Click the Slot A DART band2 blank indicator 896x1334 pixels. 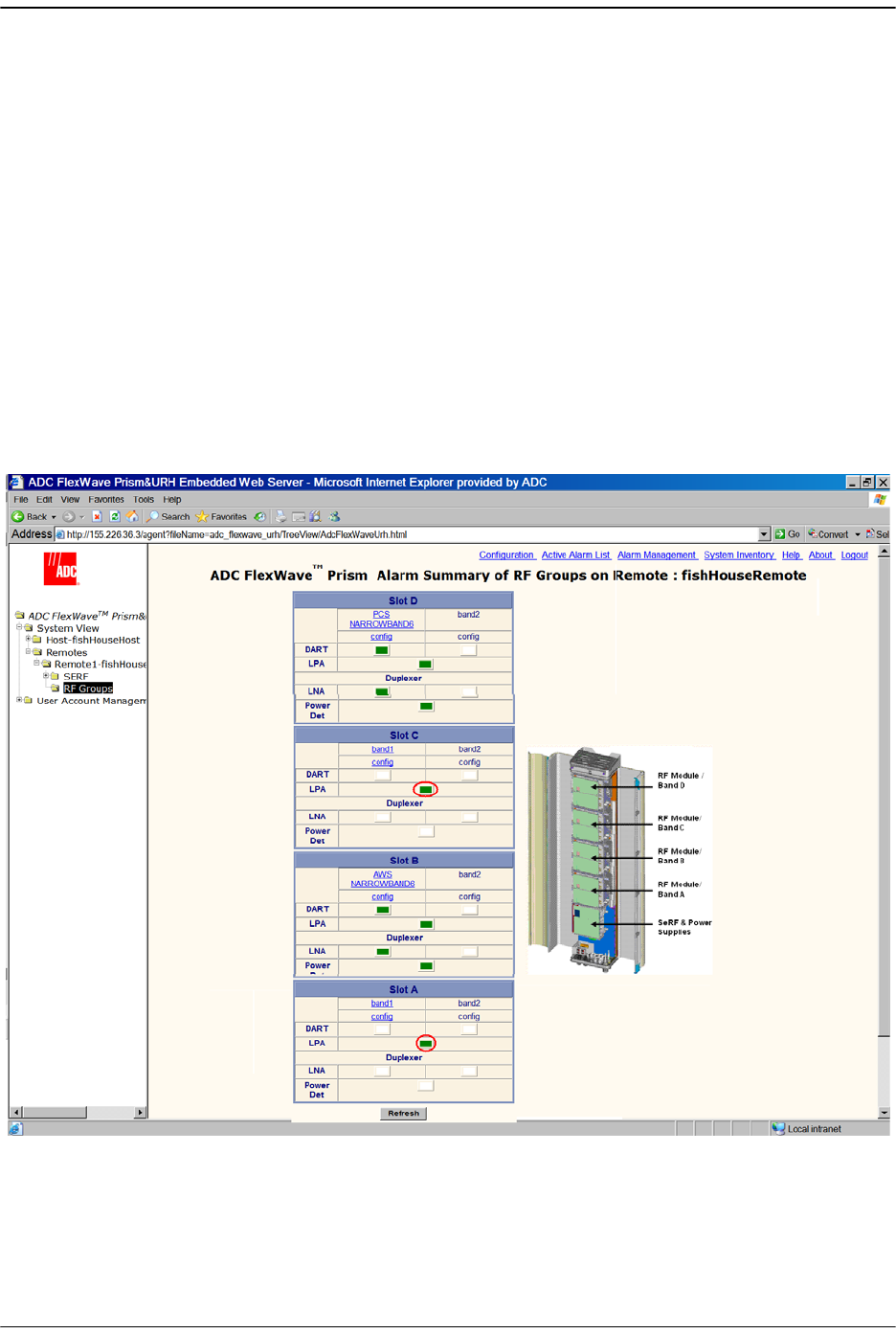469,1029
